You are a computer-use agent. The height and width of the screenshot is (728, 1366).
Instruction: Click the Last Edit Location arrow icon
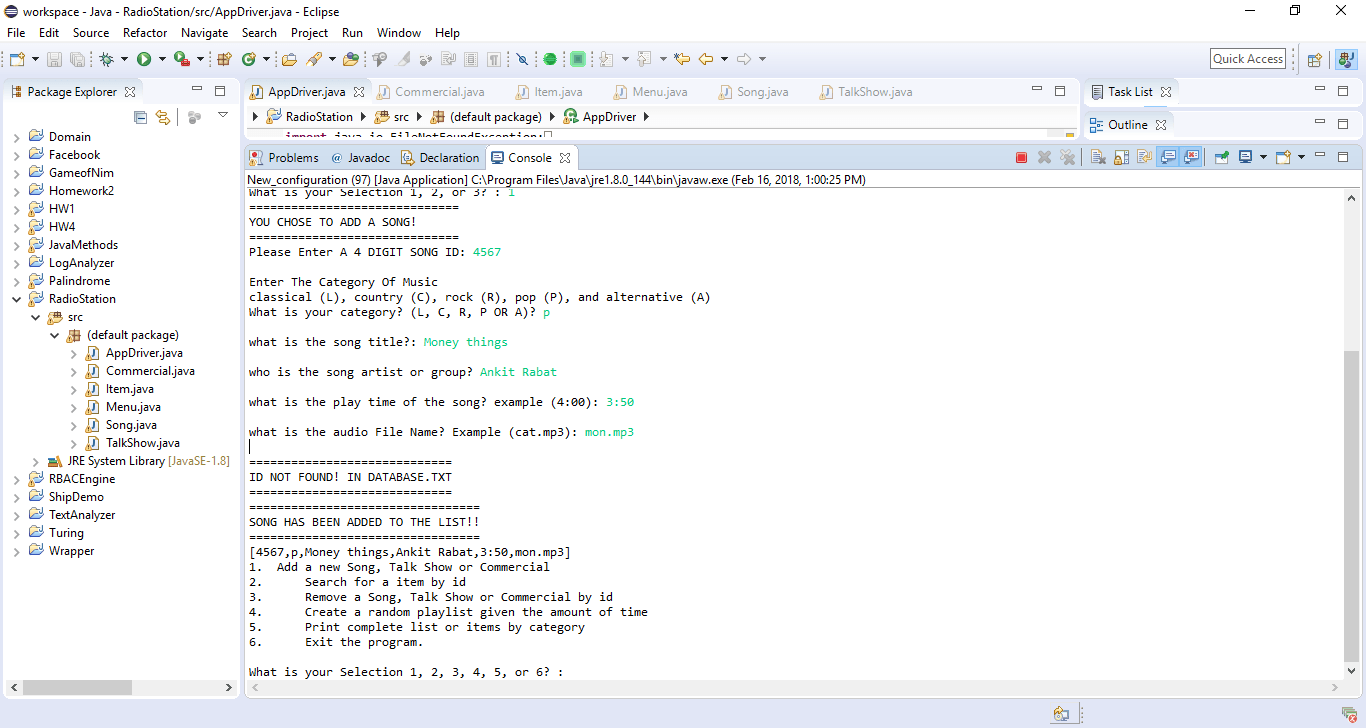click(x=682, y=59)
